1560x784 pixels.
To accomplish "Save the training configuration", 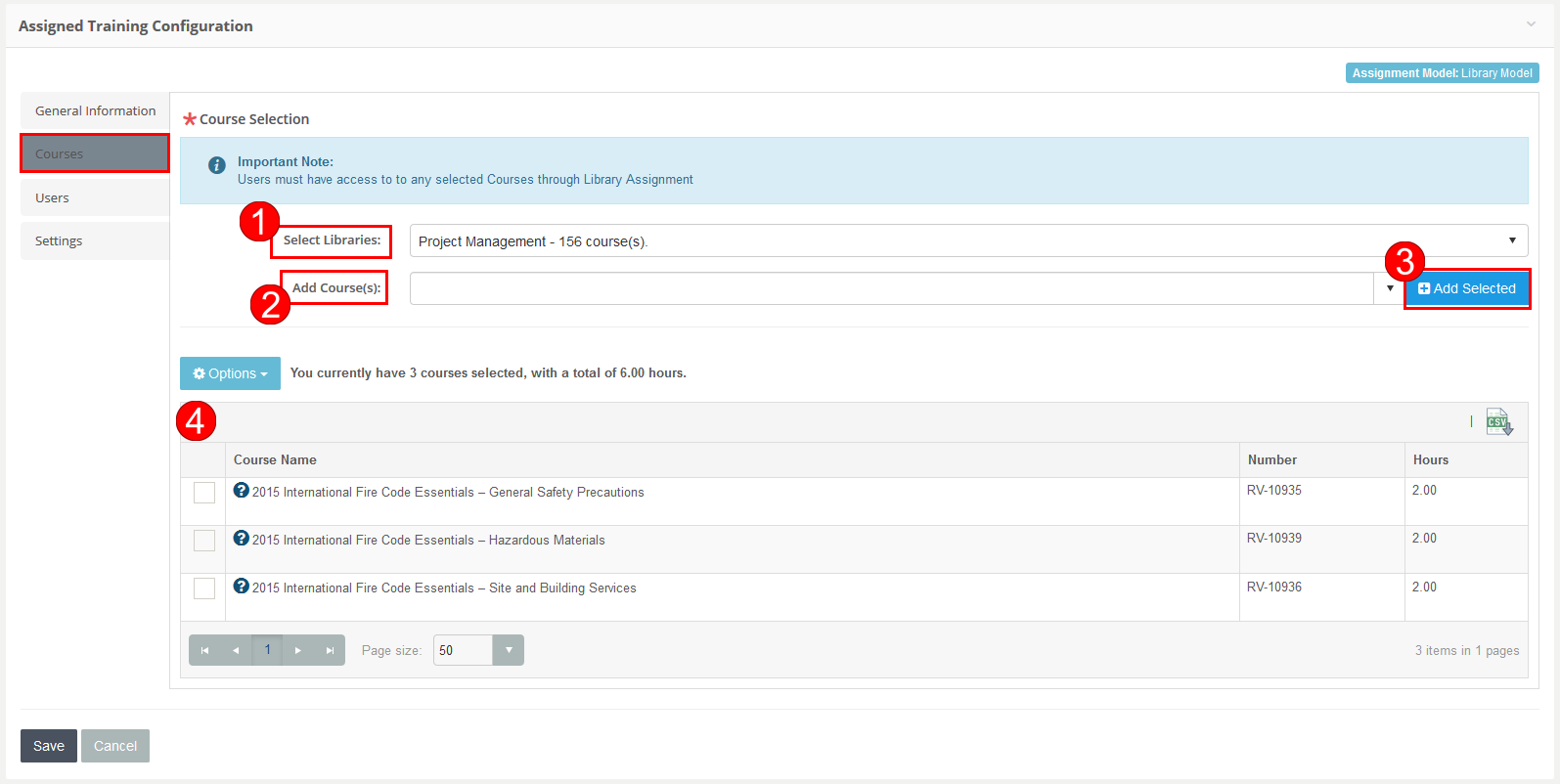I will [x=49, y=746].
